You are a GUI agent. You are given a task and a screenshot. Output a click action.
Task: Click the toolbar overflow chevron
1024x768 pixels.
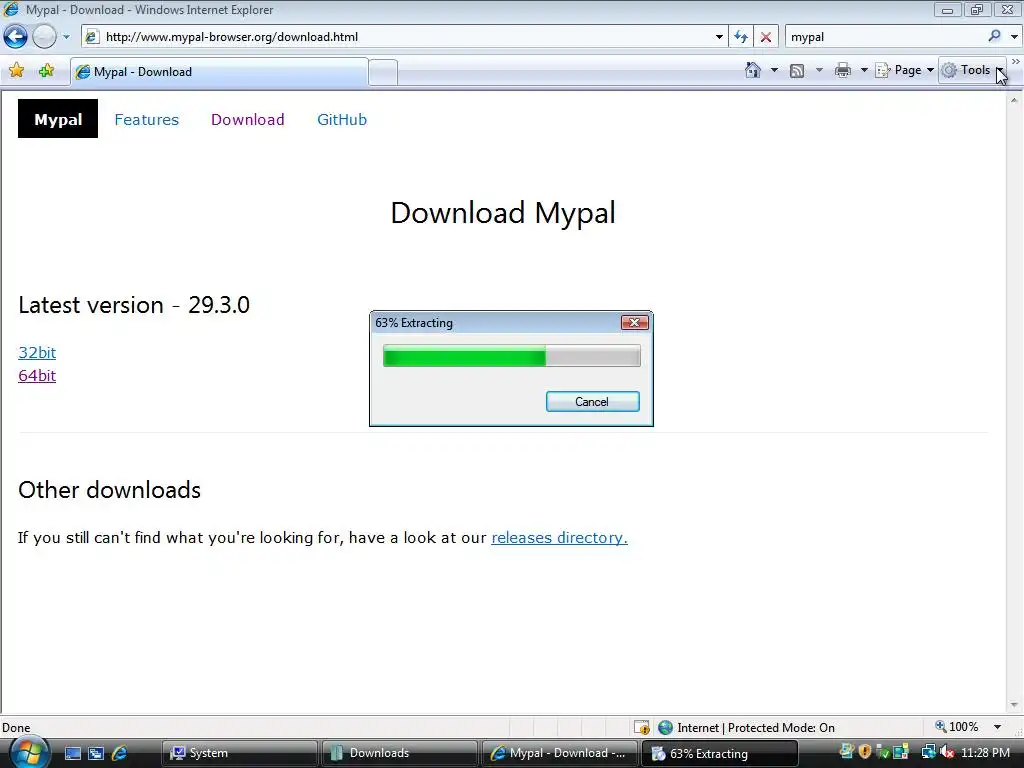(1016, 62)
